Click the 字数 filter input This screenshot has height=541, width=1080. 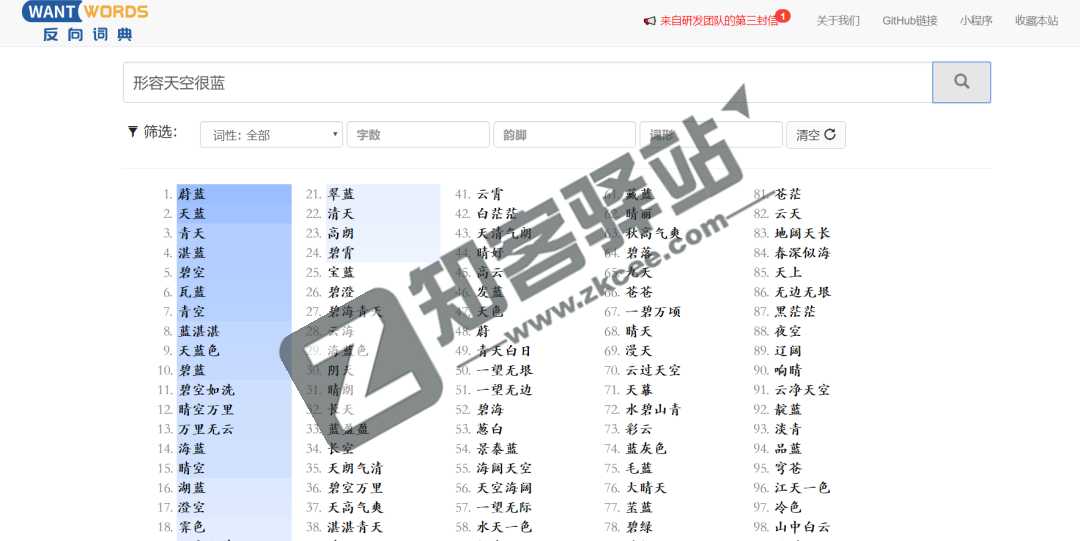(418, 135)
